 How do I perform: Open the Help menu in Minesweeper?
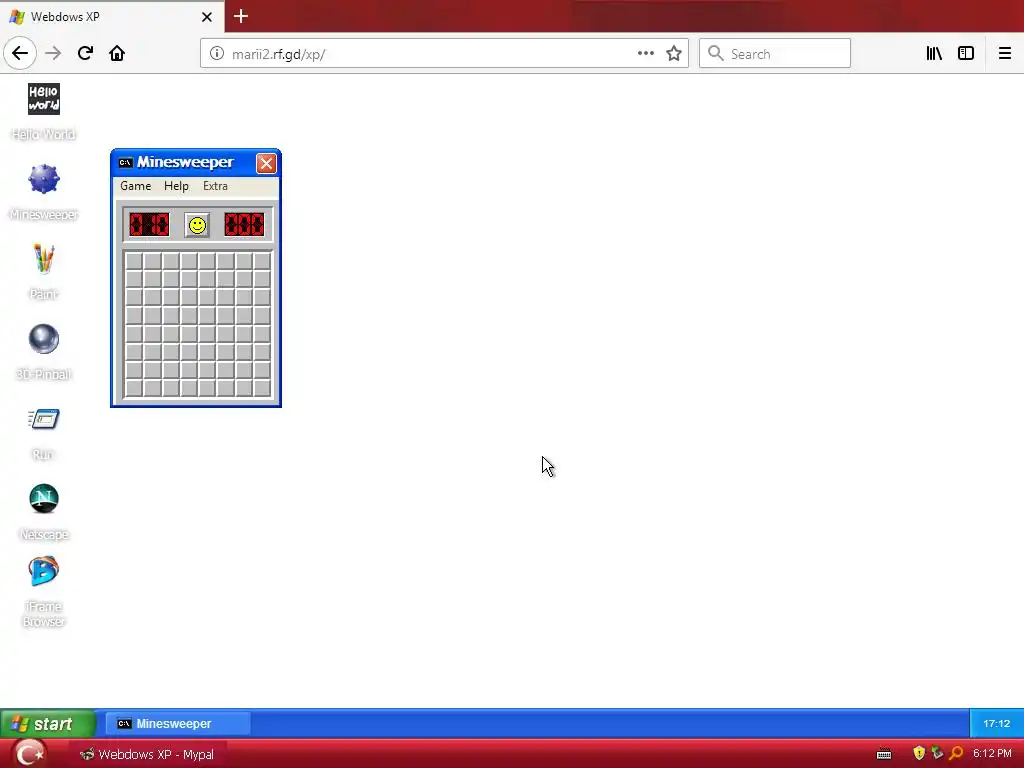coord(176,186)
